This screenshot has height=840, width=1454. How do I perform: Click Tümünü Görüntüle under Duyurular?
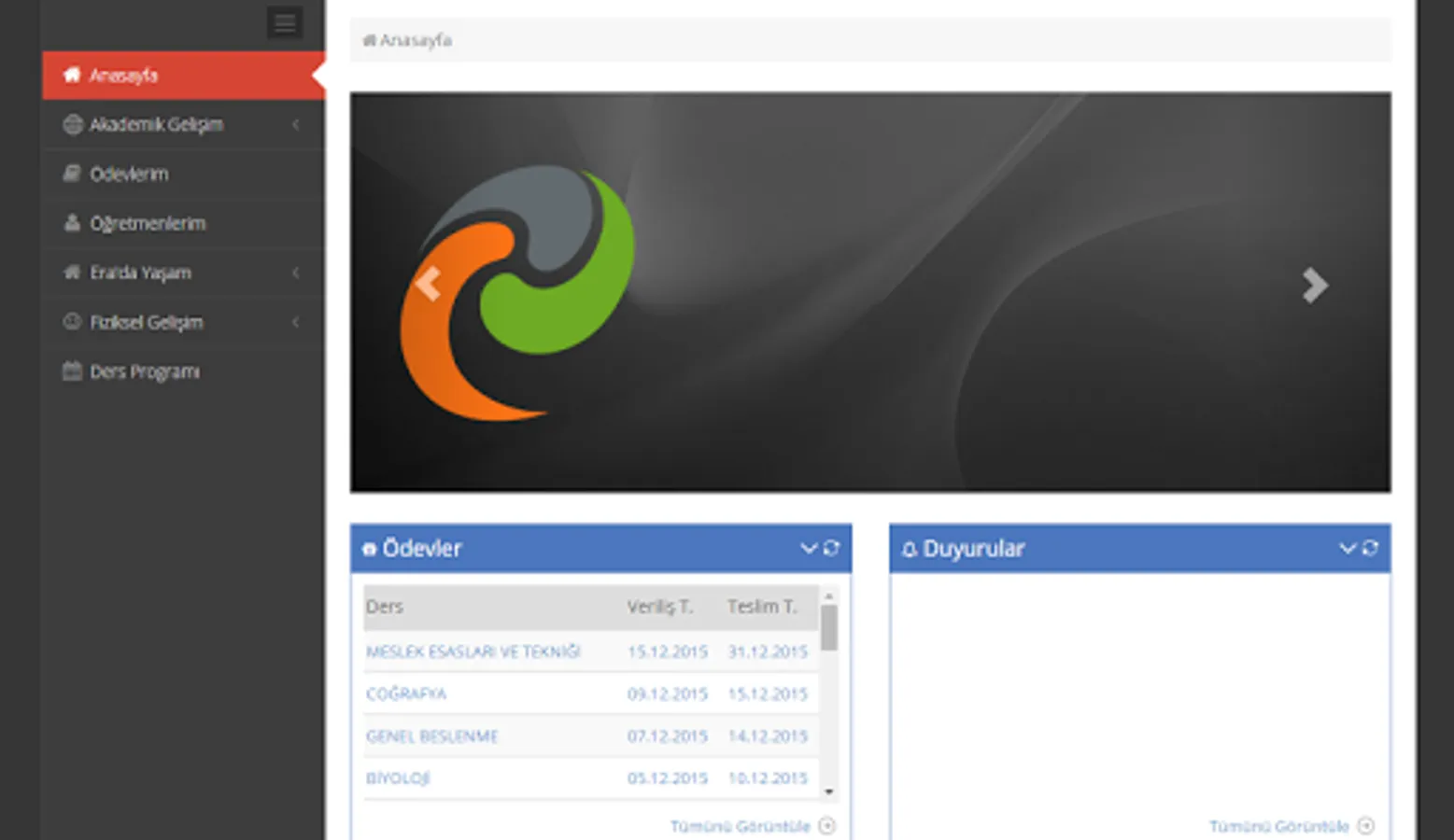[x=1278, y=826]
